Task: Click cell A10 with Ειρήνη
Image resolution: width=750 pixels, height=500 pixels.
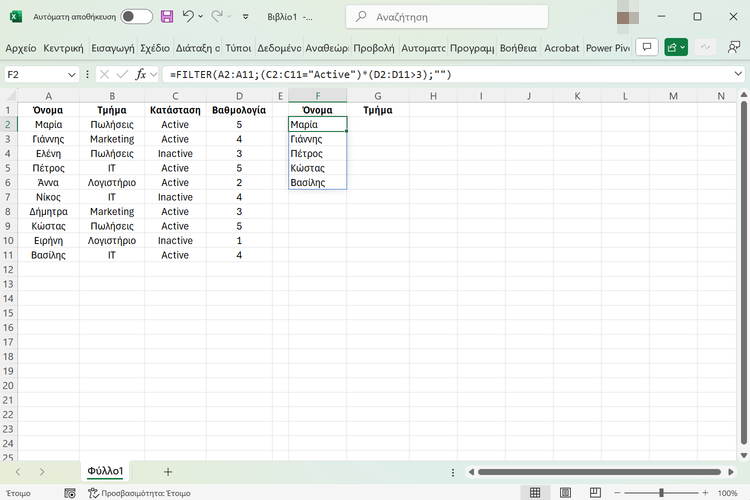Action: (x=48, y=241)
